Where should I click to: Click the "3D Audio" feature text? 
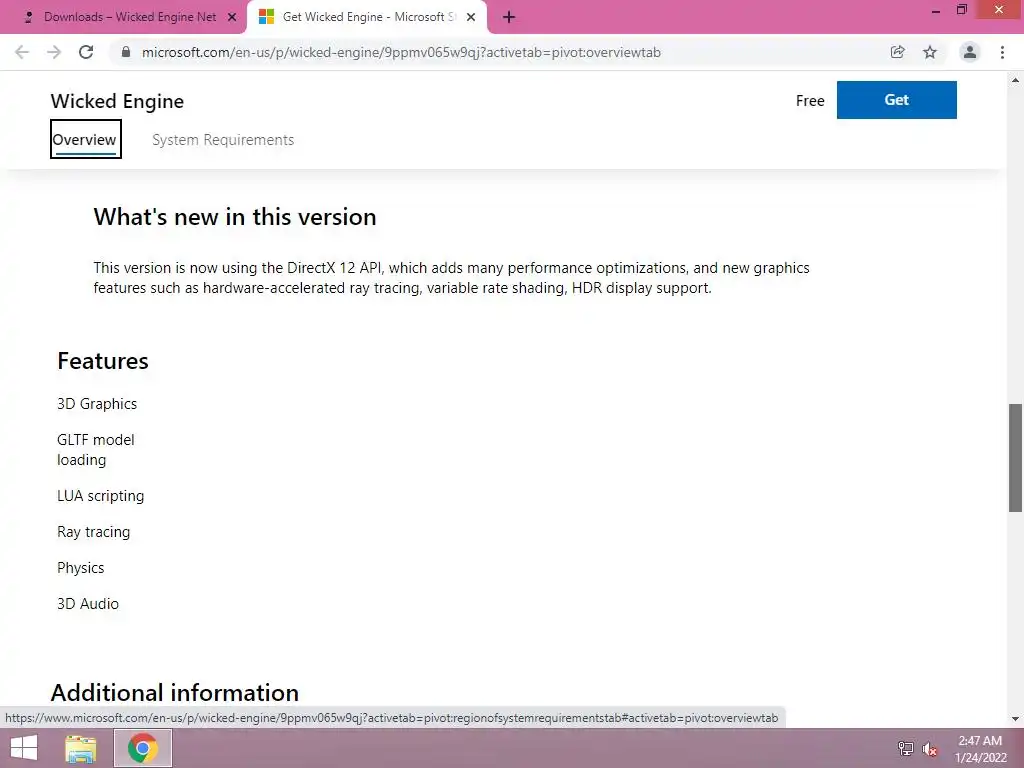coord(88,604)
